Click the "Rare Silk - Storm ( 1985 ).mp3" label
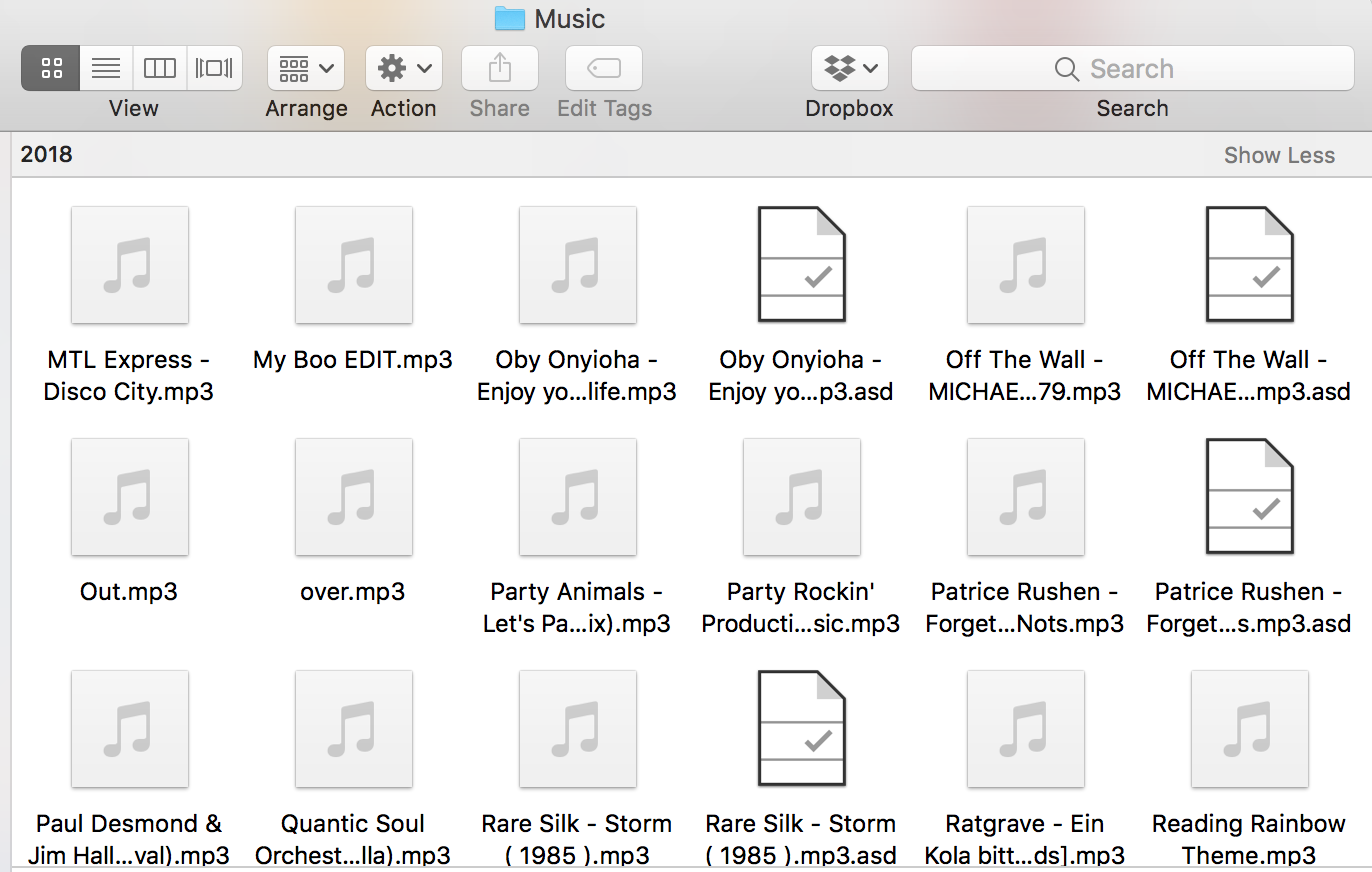This screenshot has height=872, width=1372. click(577, 839)
